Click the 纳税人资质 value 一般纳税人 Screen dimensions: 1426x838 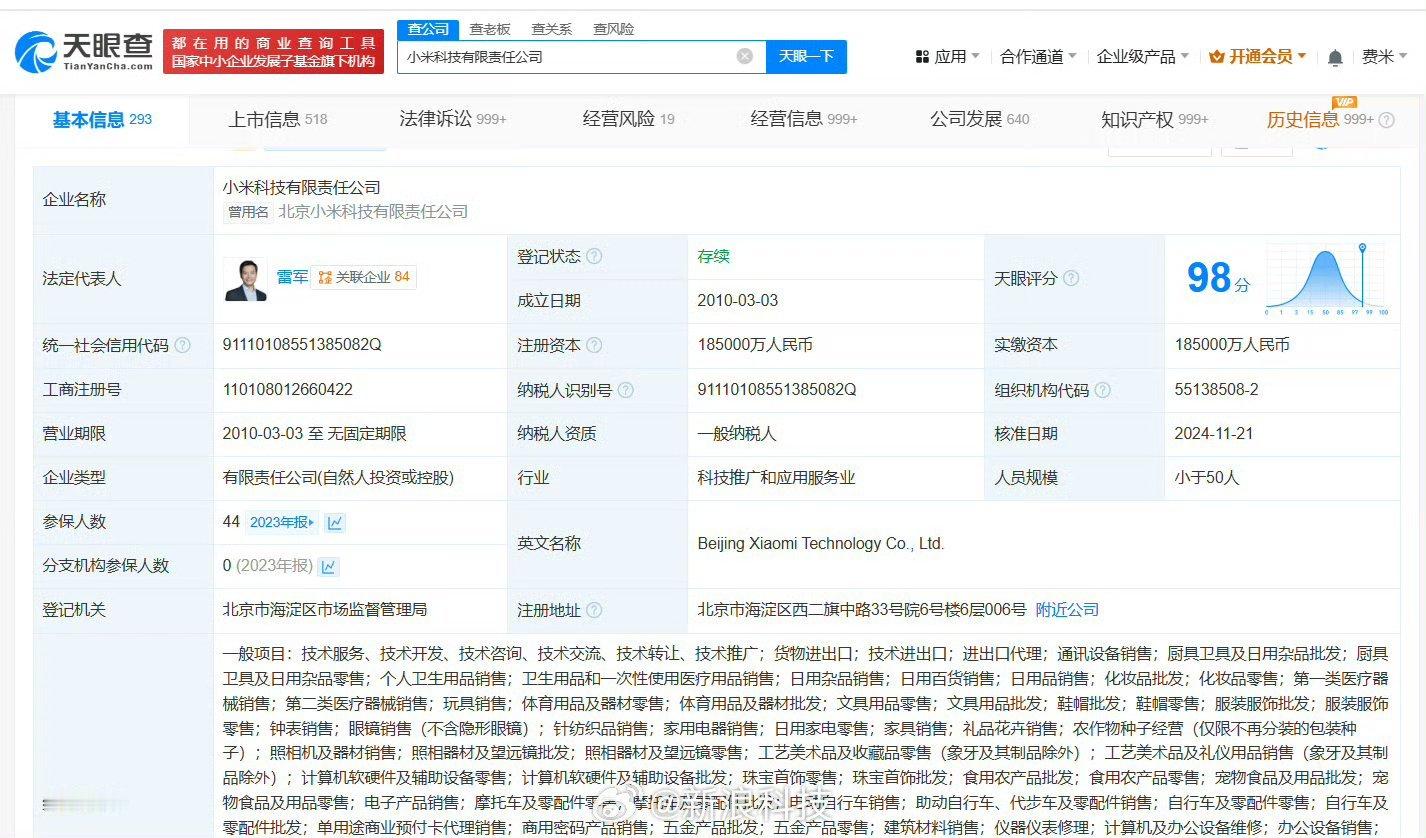pos(737,434)
